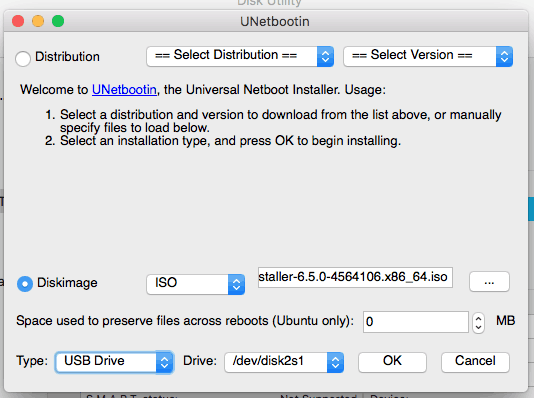Decrease preserved space with down stepper arrow
Screen dimensions: 534x398
(x=478, y=328)
